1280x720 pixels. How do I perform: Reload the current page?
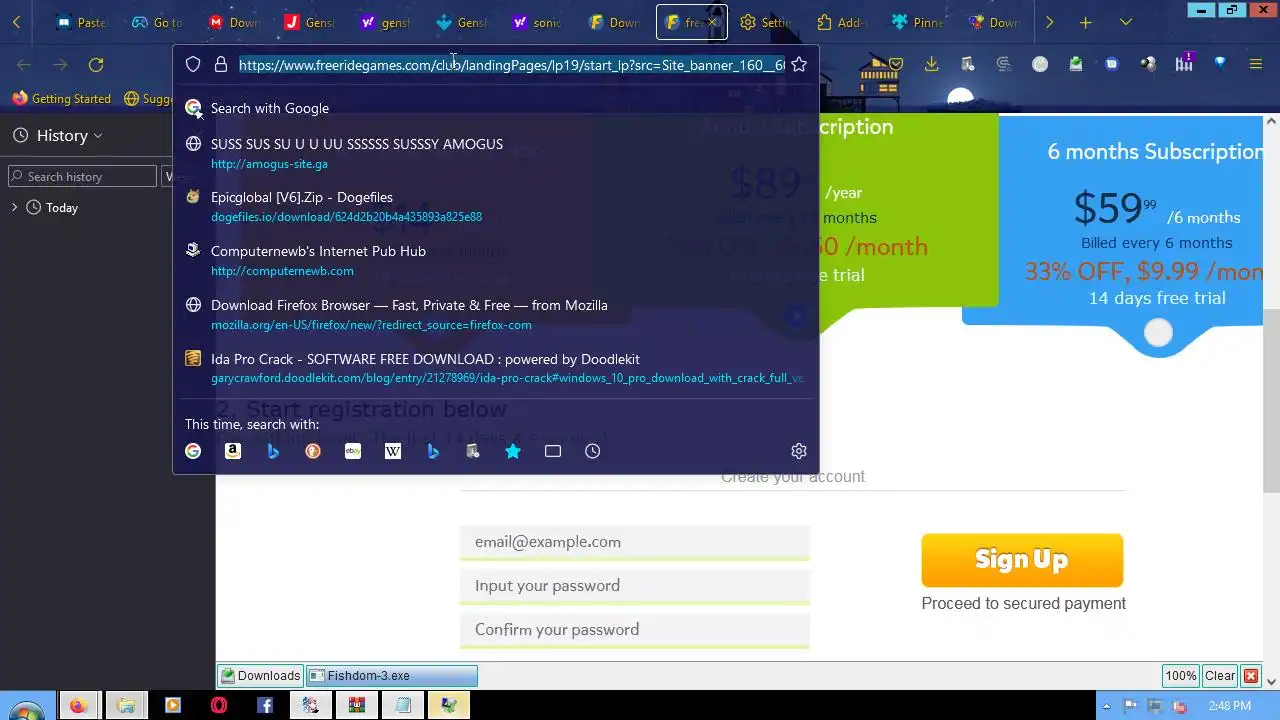point(96,64)
